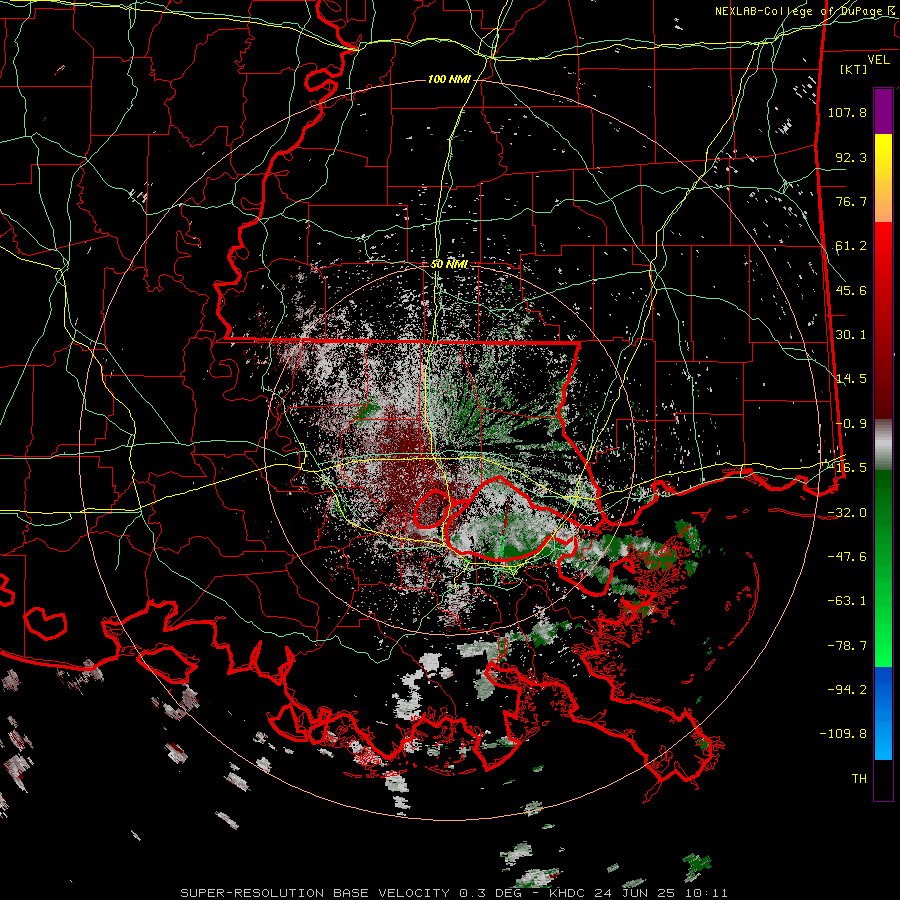Click the 30.1 velocity scale value
Image resolution: width=900 pixels, height=900 pixels.
coord(851,335)
